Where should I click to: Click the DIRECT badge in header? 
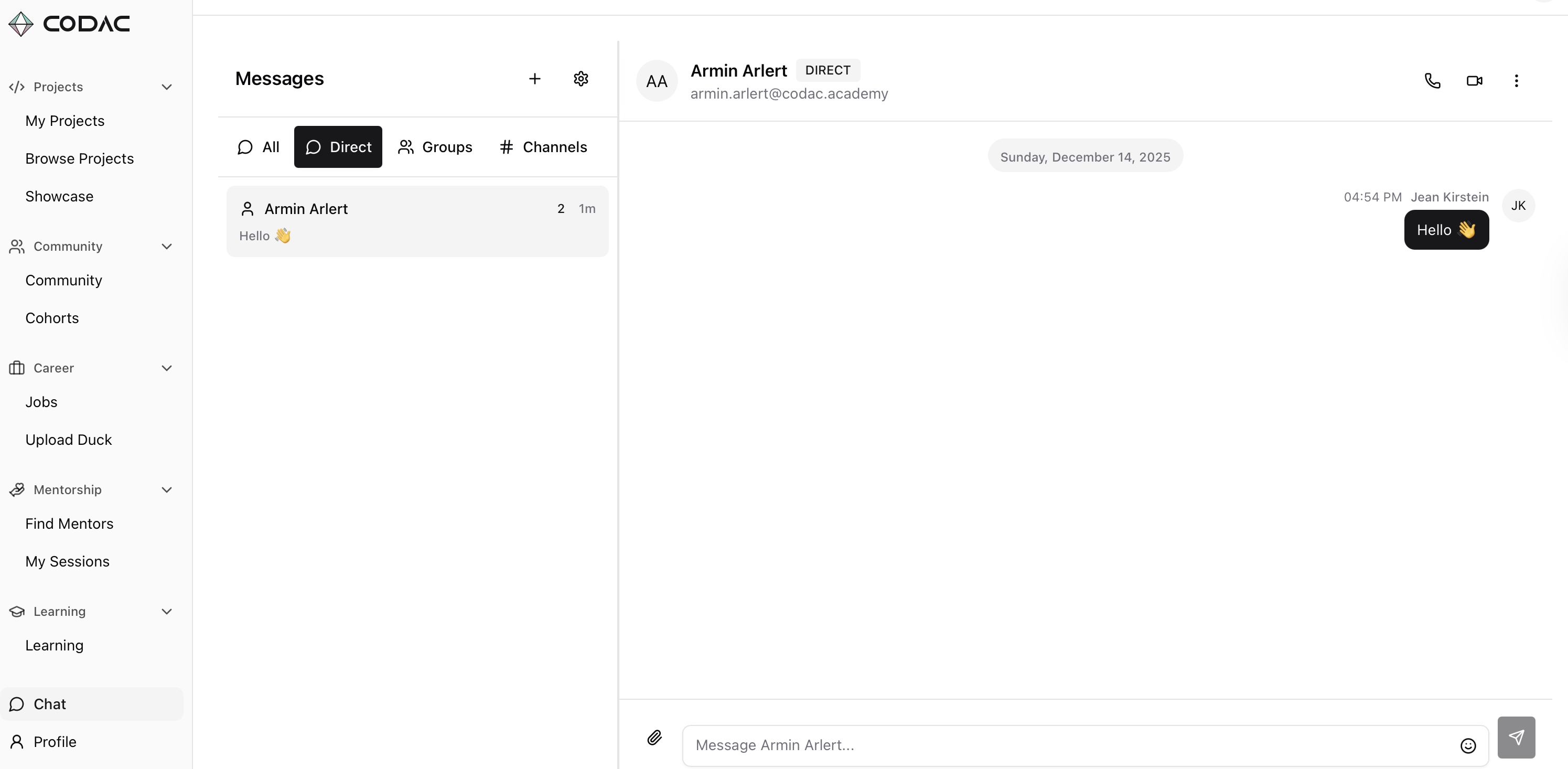click(828, 71)
